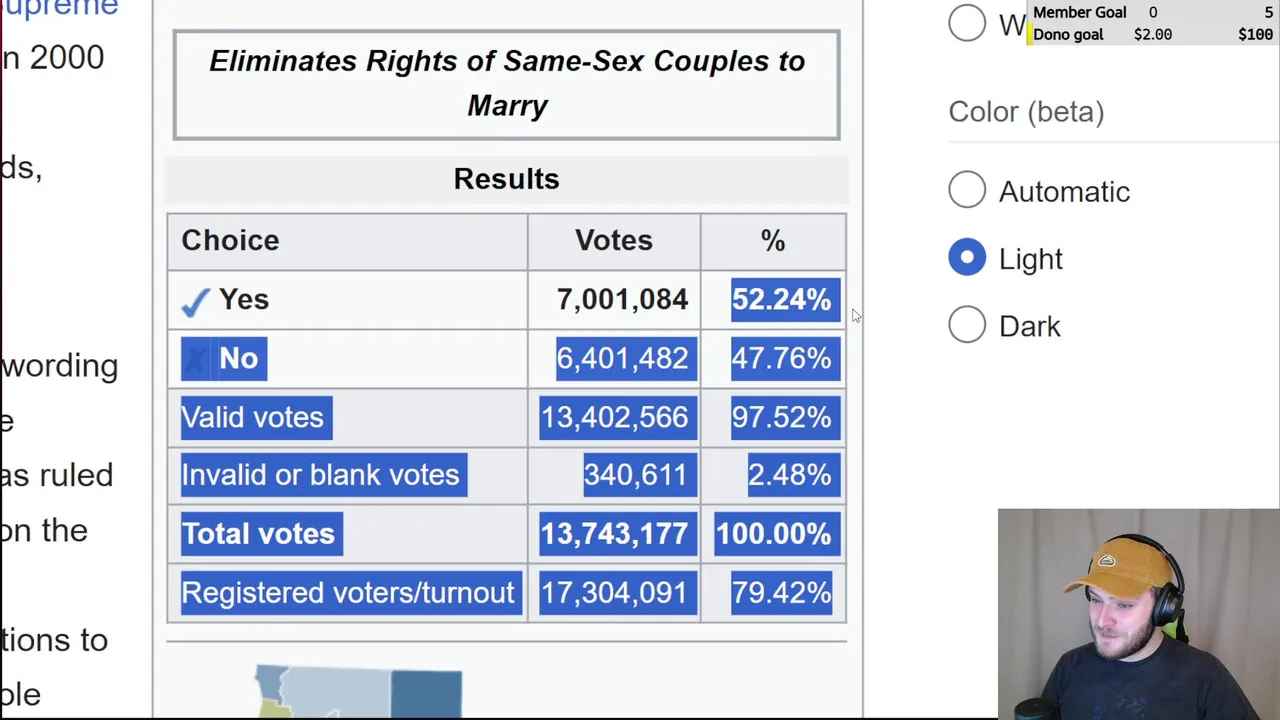Click the Yes vote count 7,001,084

click(622, 300)
